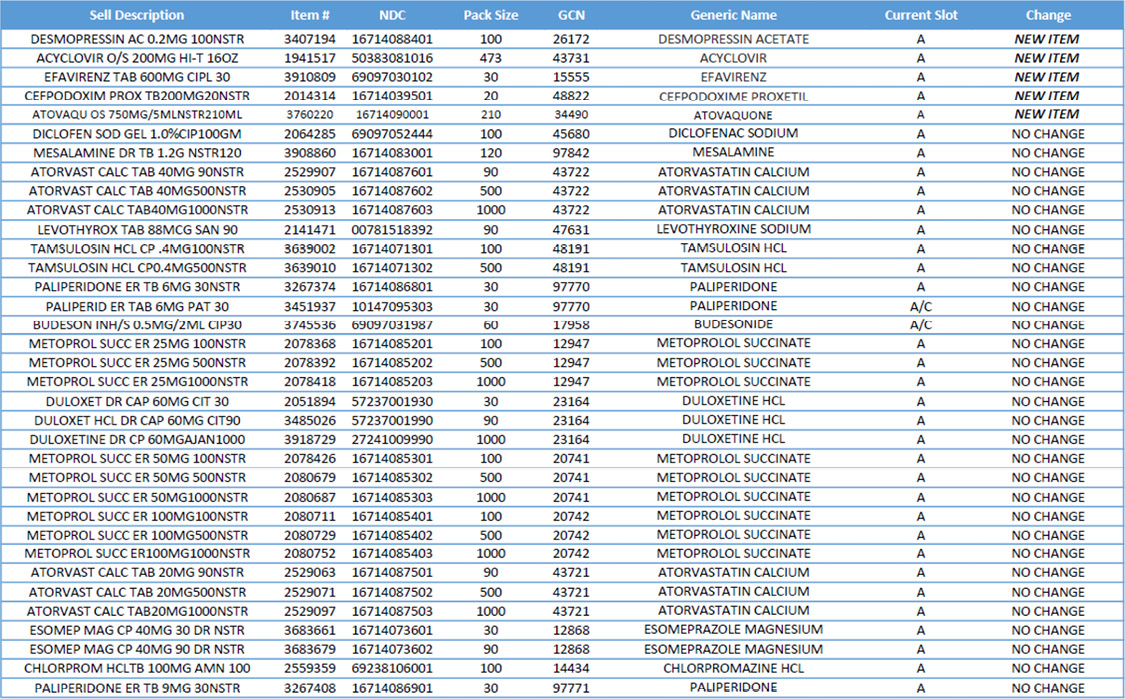The image size is (1125, 699).
Task: Select item number 2529097
Action: coord(310,611)
